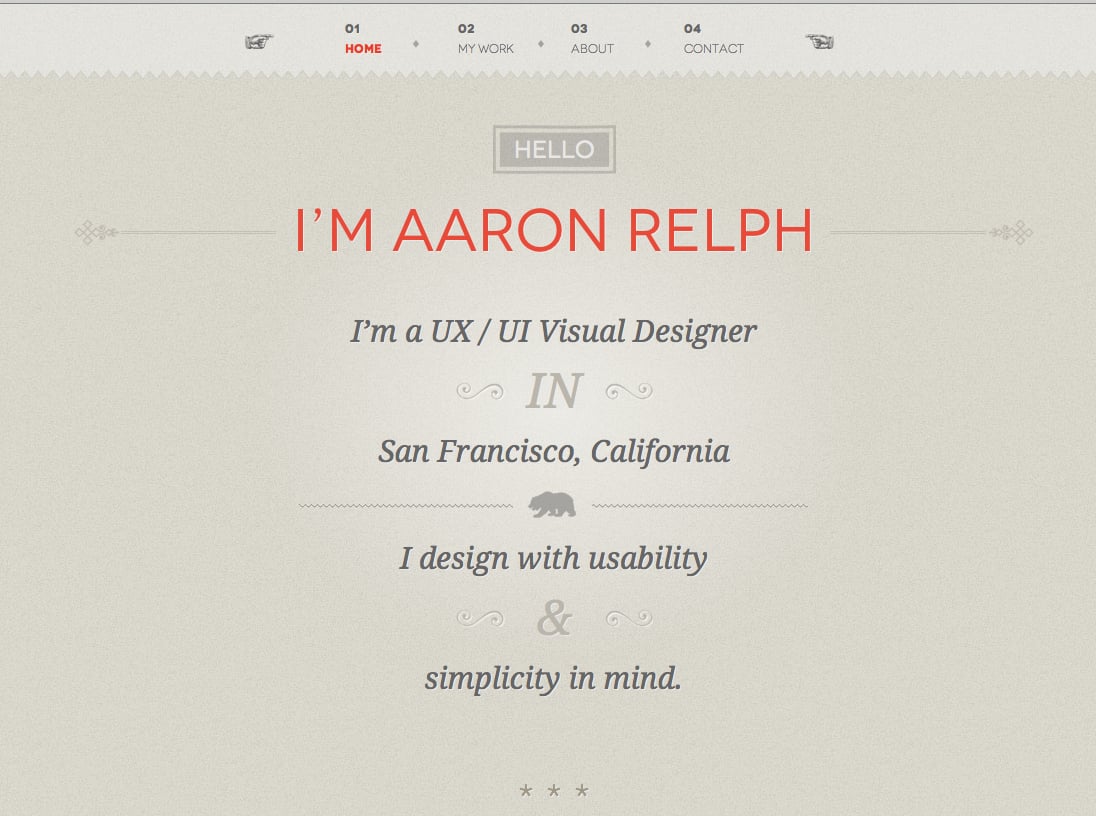Click the left pointing hand icon
Screen dimensions: 1096x816
(258, 44)
